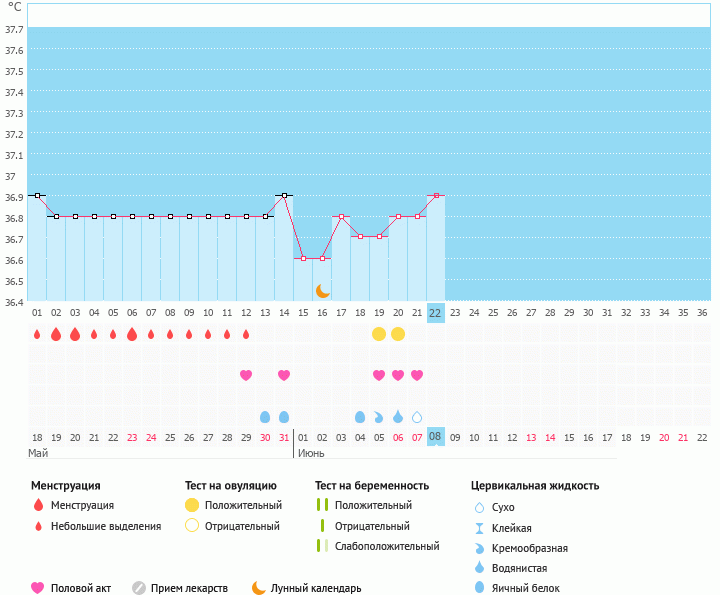Click the dry cervical fluid icon on day 21
720x595 pixels.
pos(417,416)
